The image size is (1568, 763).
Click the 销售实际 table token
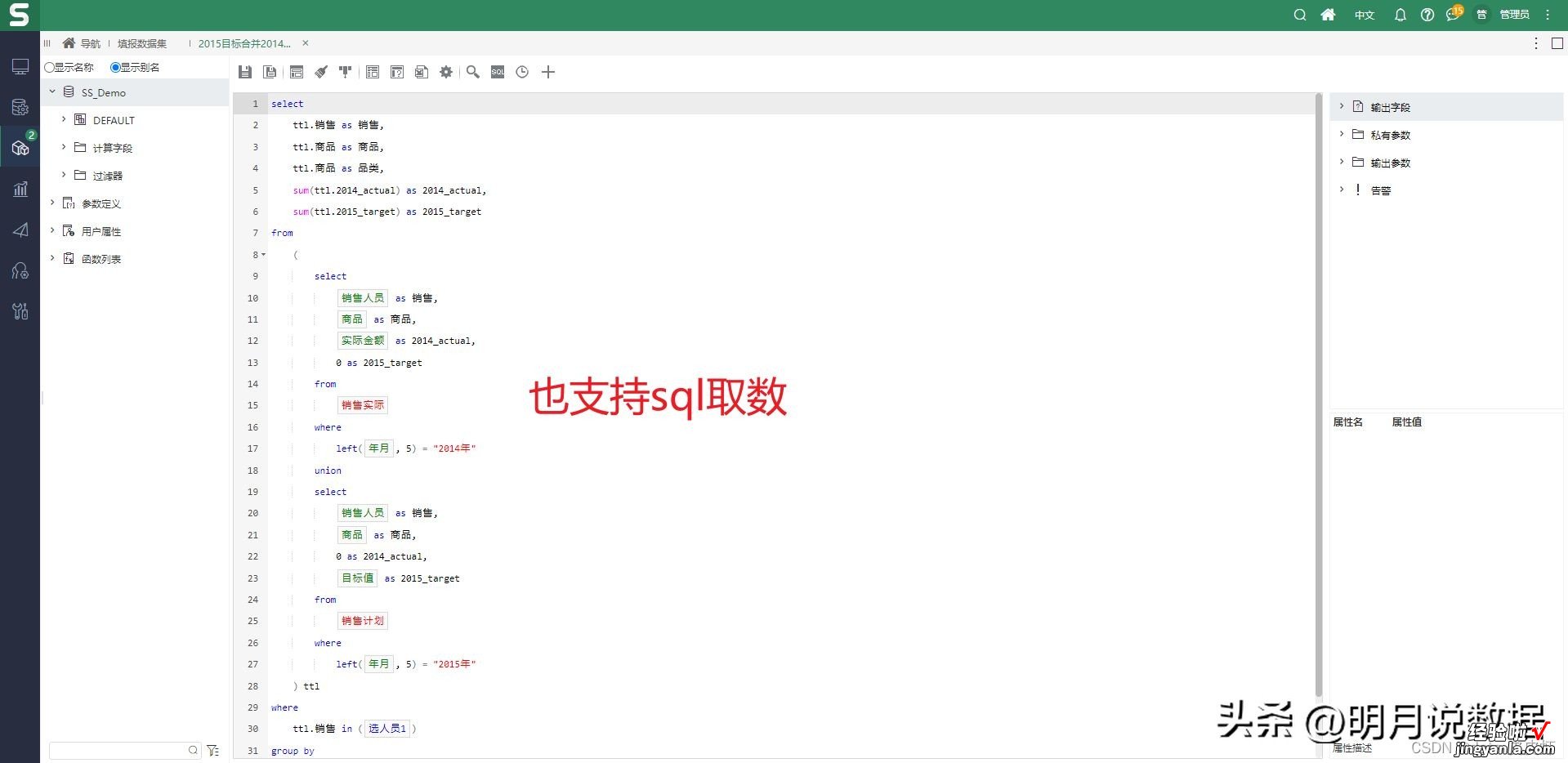(363, 405)
